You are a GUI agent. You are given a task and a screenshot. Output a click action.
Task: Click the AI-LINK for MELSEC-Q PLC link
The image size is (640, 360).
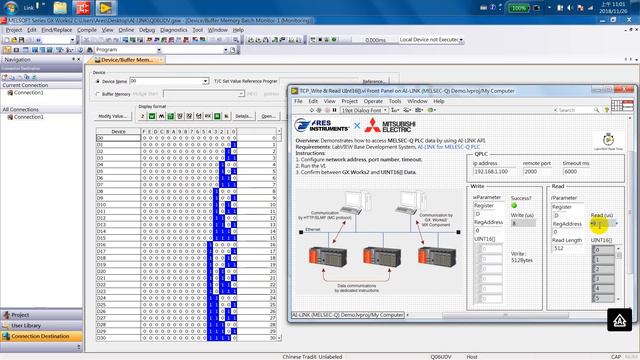point(448,147)
